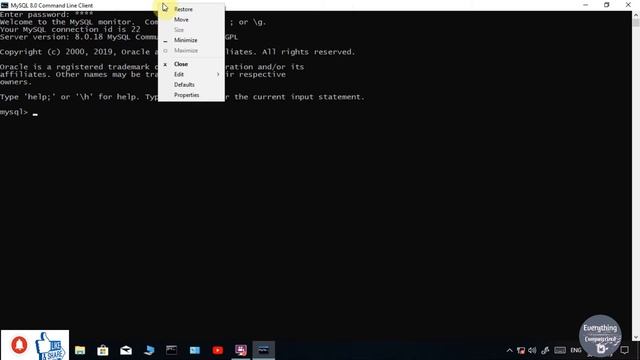This screenshot has height=360, width=640.
Task: Open the Action Center notifications icon
Action: pyautogui.click(x=624, y=350)
